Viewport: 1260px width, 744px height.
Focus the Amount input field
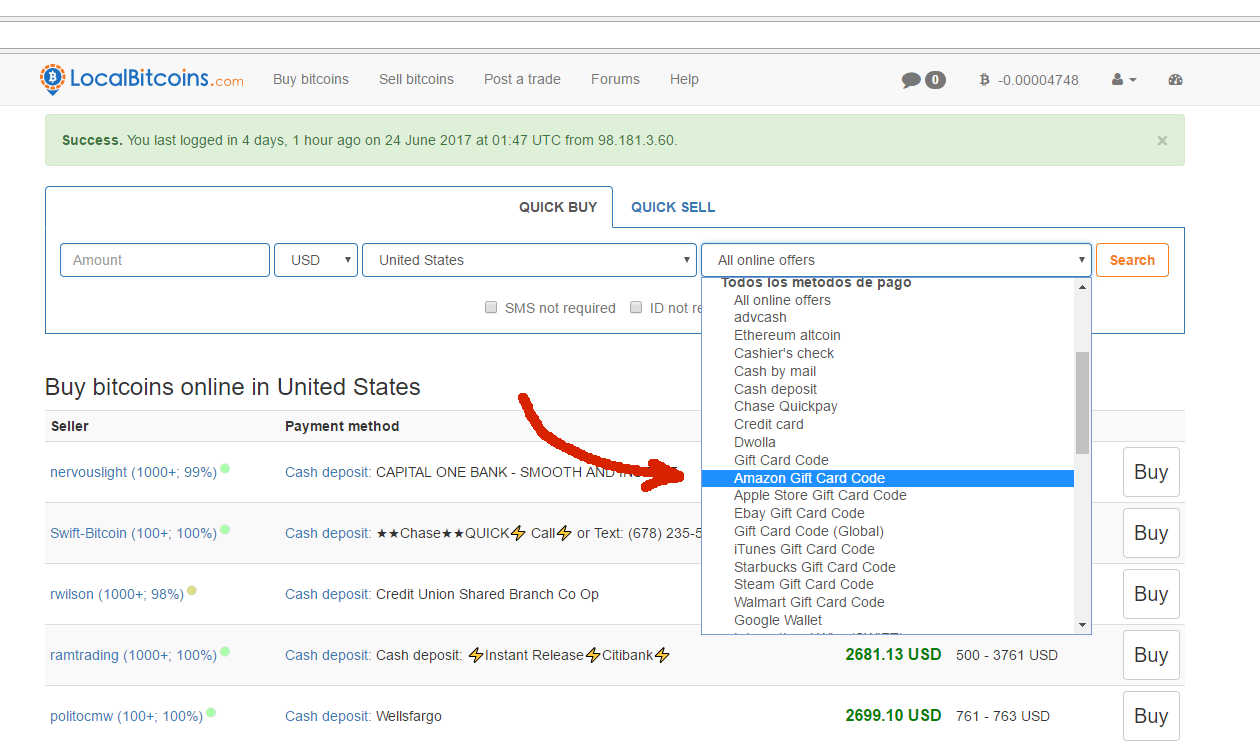pyautogui.click(x=165, y=260)
